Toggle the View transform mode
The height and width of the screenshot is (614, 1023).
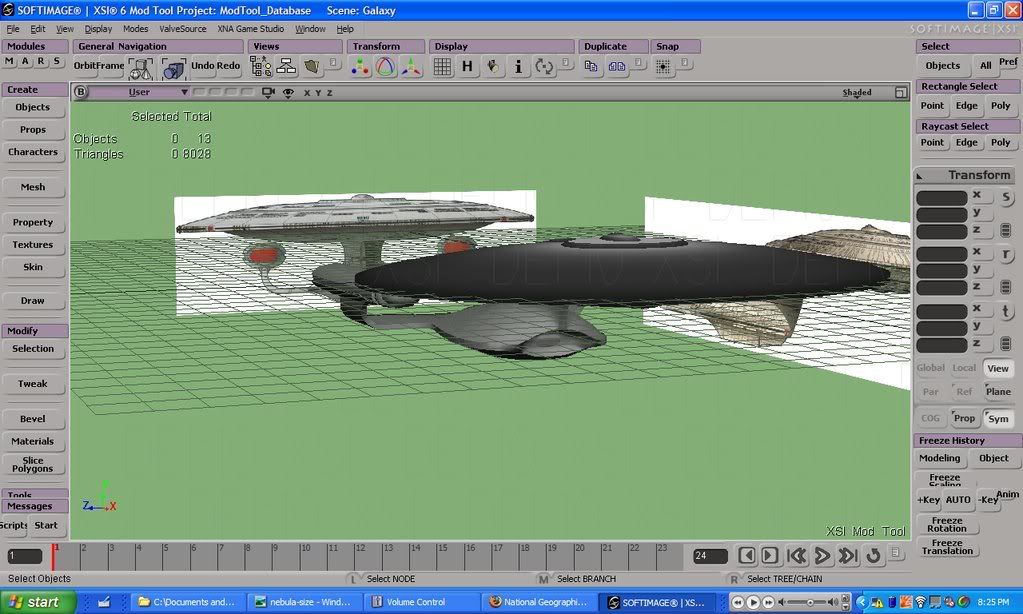pos(998,369)
